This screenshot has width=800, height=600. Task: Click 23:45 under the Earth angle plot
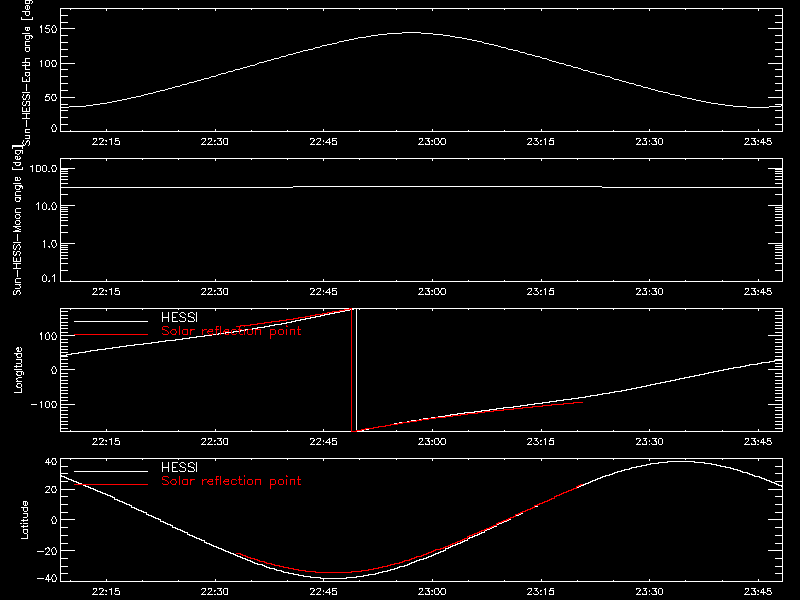(758, 142)
